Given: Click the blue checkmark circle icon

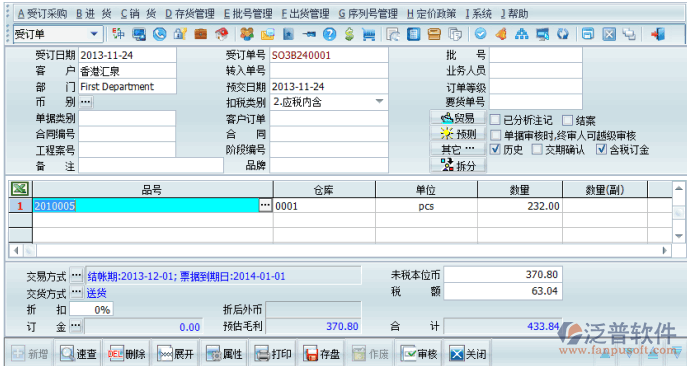Looking at the screenshot, I should coord(481,34).
